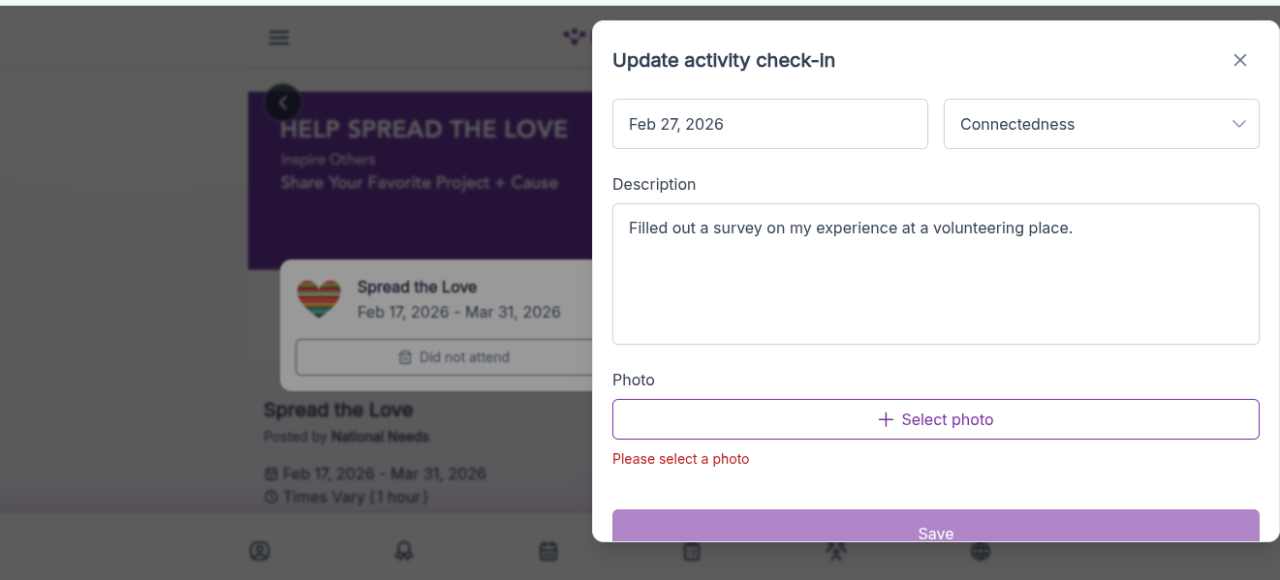Click the rainbow heart Spread the Love icon

319,299
